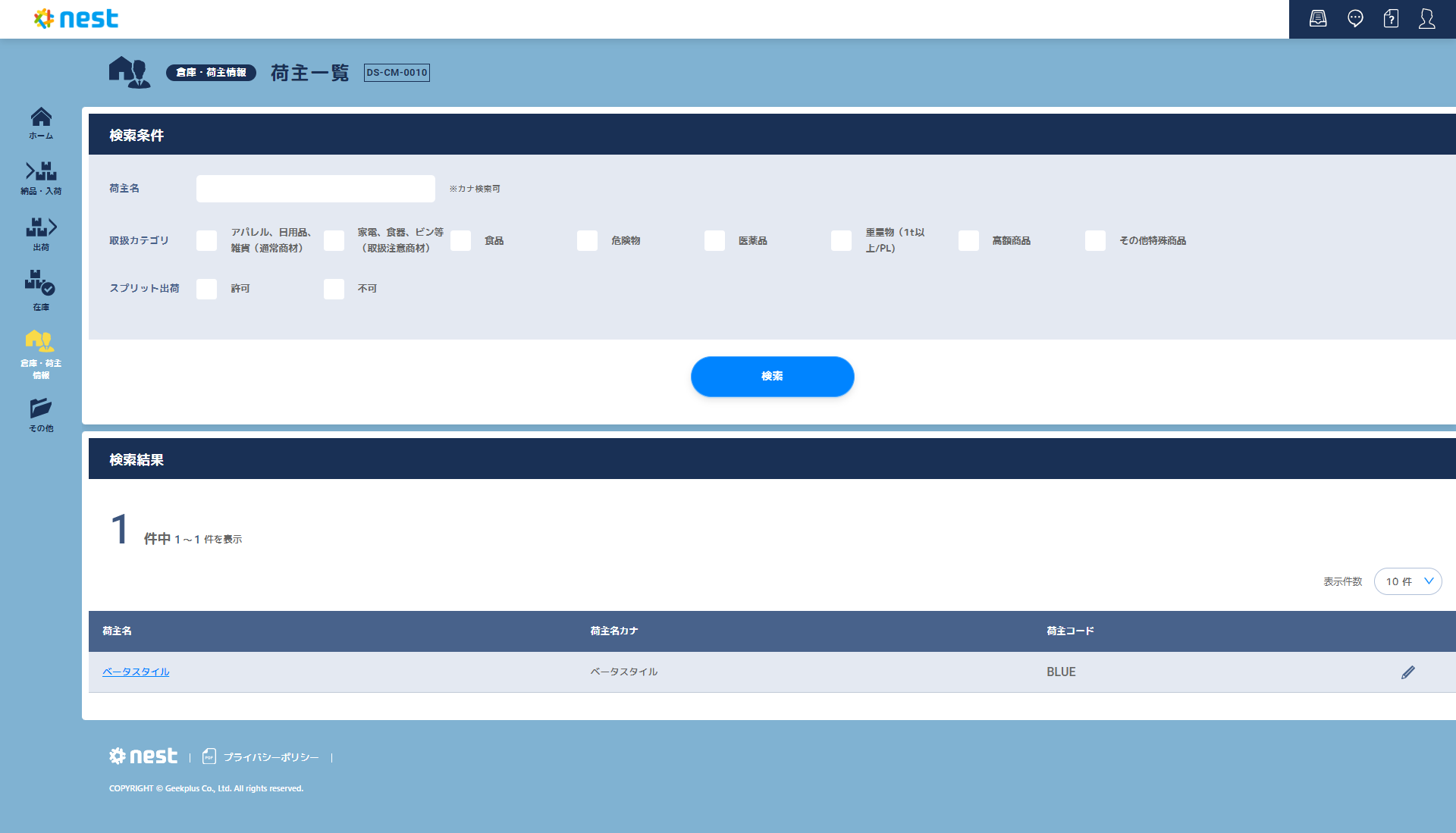The height and width of the screenshot is (833, 1456).
Task: Click the pencil edit icon for ベータスタイル
Action: pos(1407,672)
